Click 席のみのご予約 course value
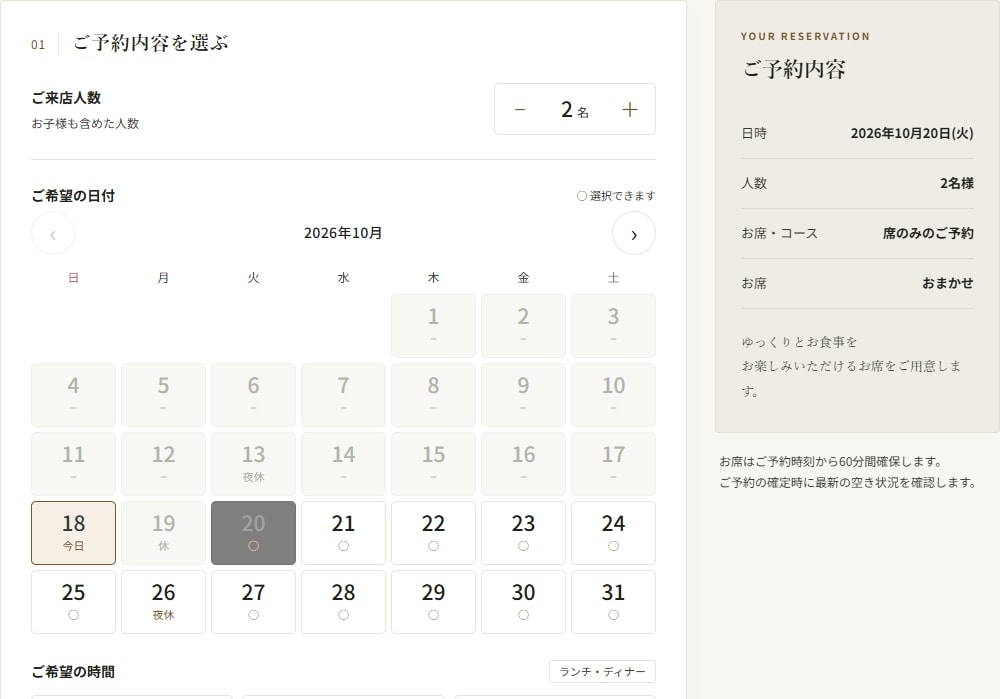Viewport: 1000px width, 699px height. tap(928, 233)
